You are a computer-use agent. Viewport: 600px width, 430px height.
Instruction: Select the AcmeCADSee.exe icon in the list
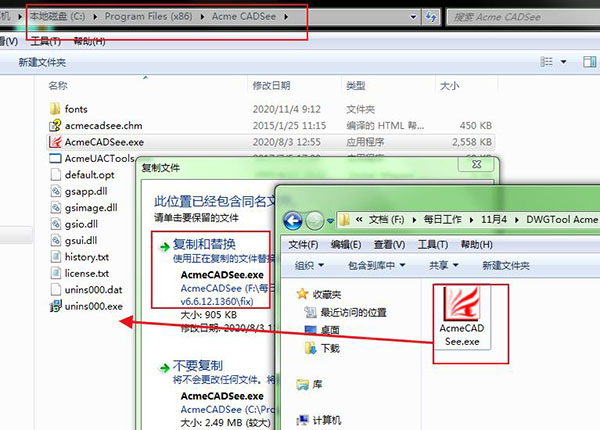click(55, 142)
